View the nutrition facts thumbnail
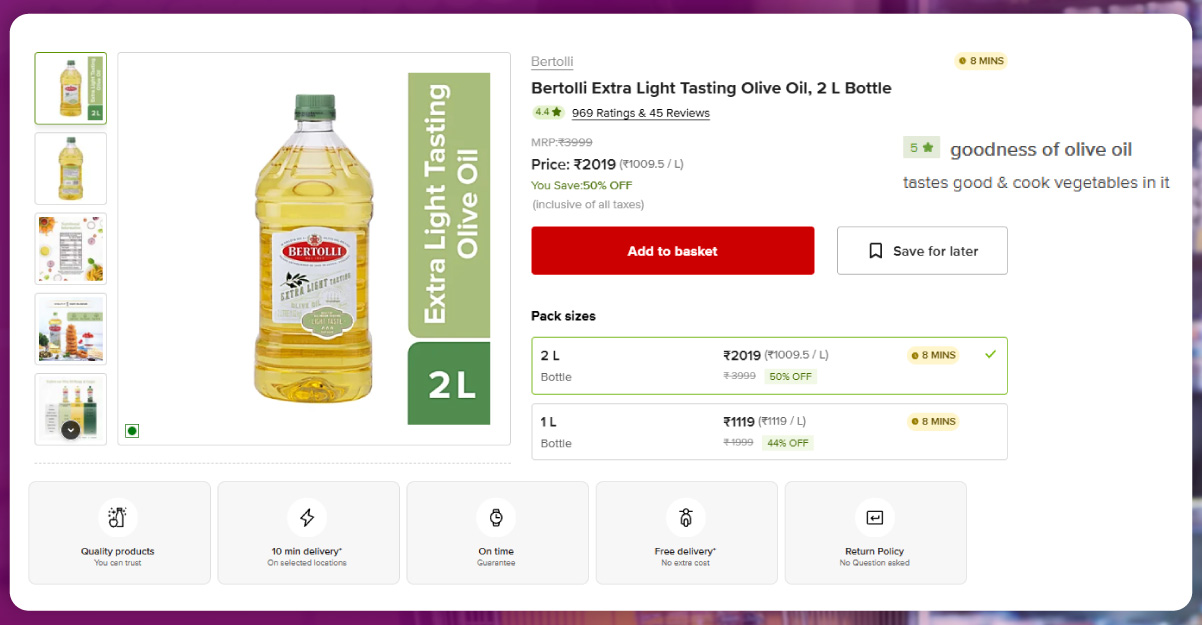1202x625 pixels. tap(70, 249)
